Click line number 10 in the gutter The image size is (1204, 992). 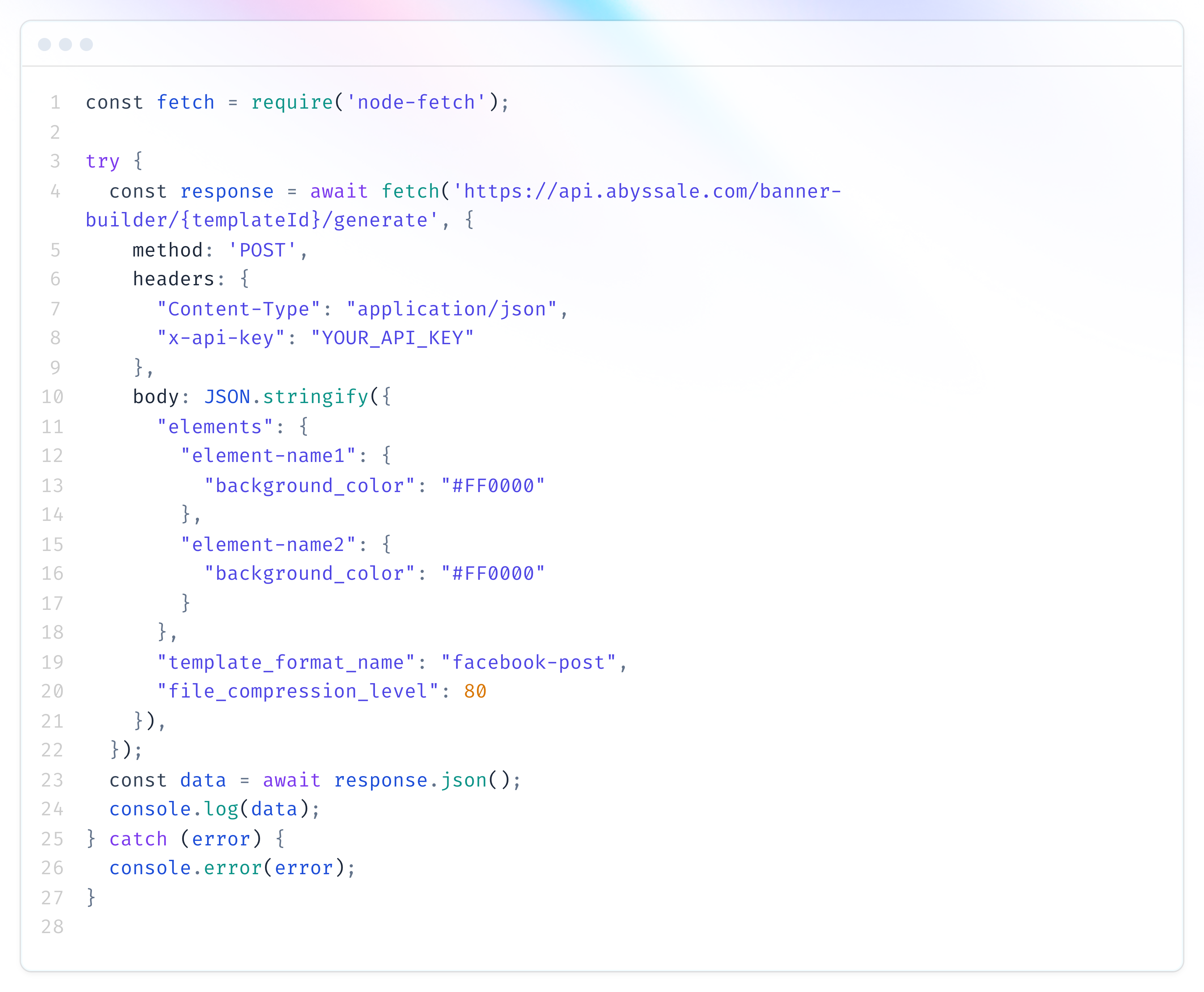52,397
